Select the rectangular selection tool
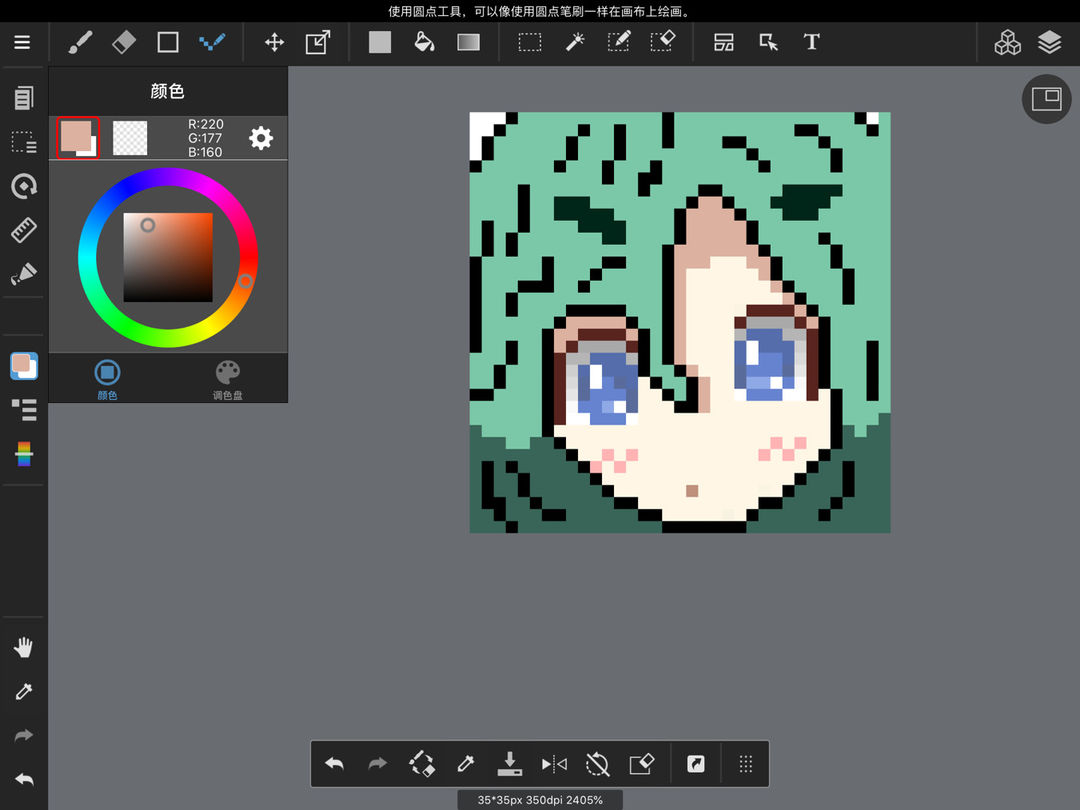 tap(530, 42)
